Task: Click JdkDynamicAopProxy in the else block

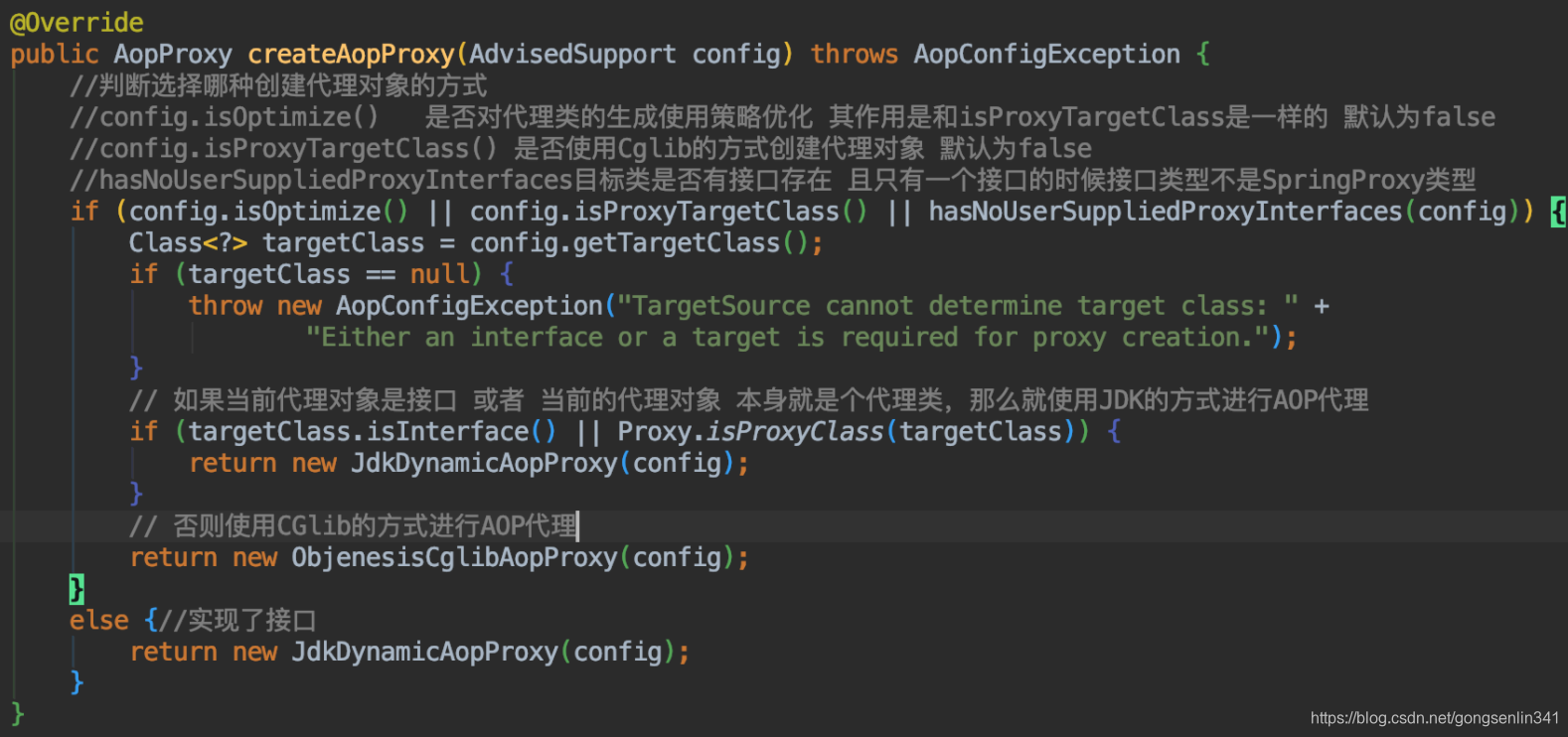Action: click(424, 652)
